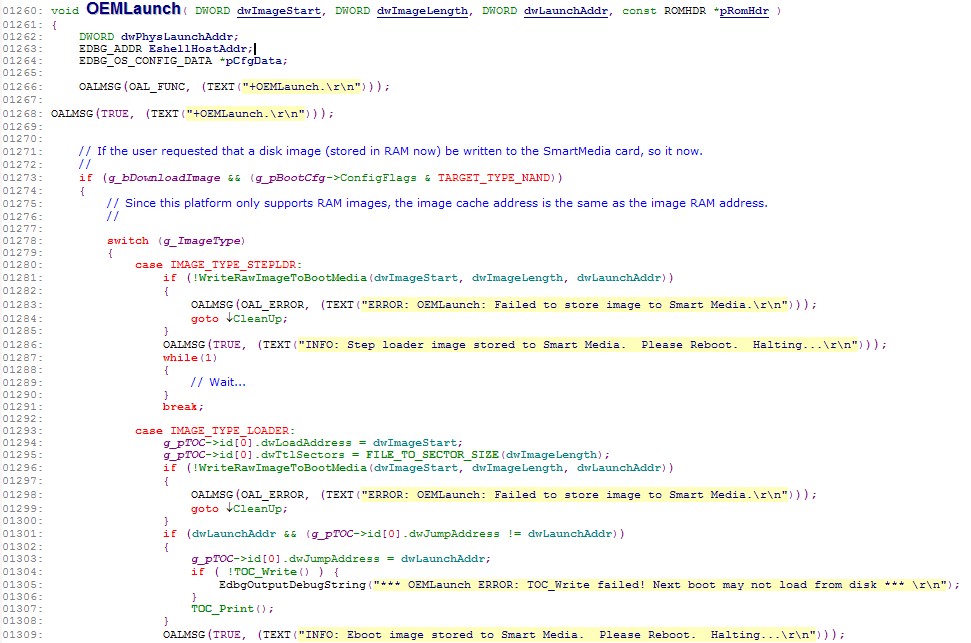Click the "+OEMLaunch.\r\n" string on line 01268
The image size is (971, 643).
246,114
